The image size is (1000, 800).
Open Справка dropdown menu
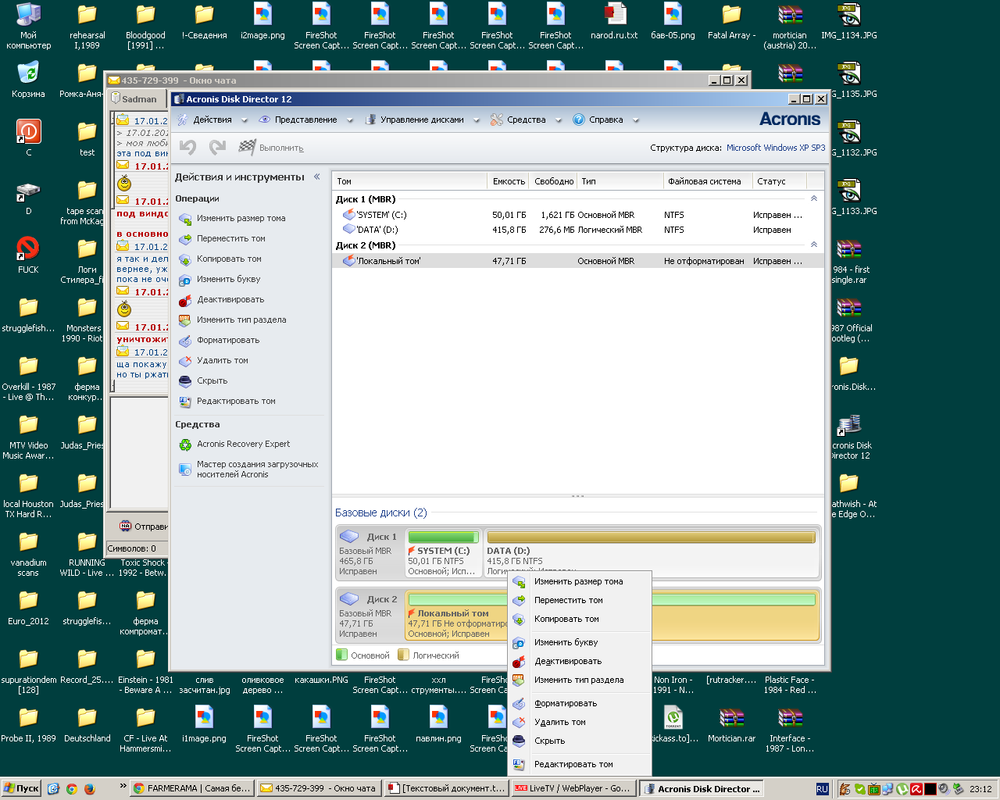coord(605,120)
